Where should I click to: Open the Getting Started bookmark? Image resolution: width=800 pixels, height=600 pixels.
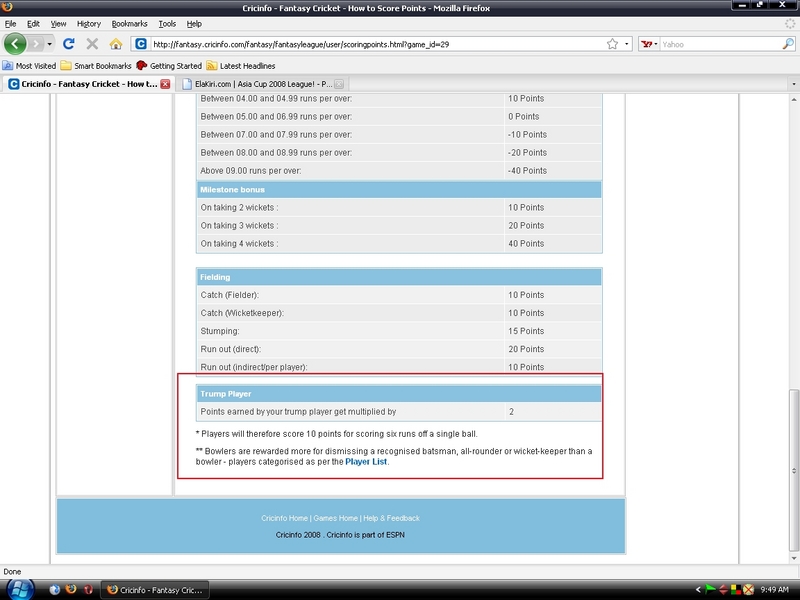click(169, 66)
